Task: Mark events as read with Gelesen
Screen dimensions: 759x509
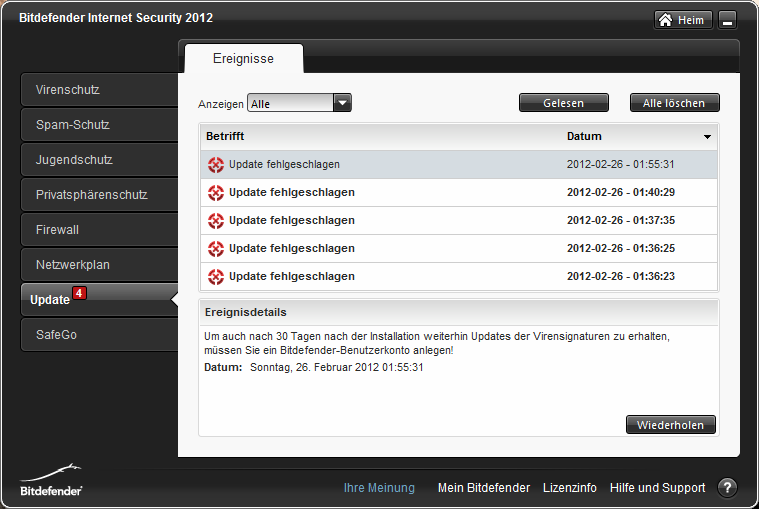Action: coord(563,103)
